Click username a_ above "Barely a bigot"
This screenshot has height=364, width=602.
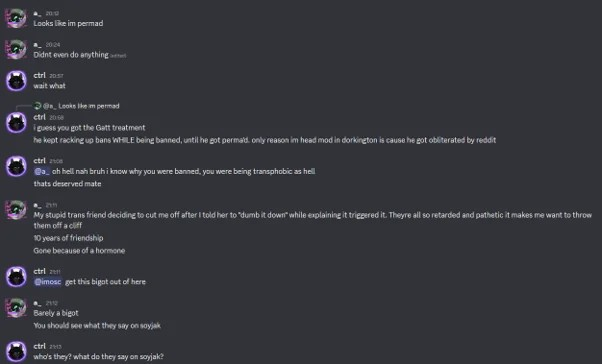37,303
